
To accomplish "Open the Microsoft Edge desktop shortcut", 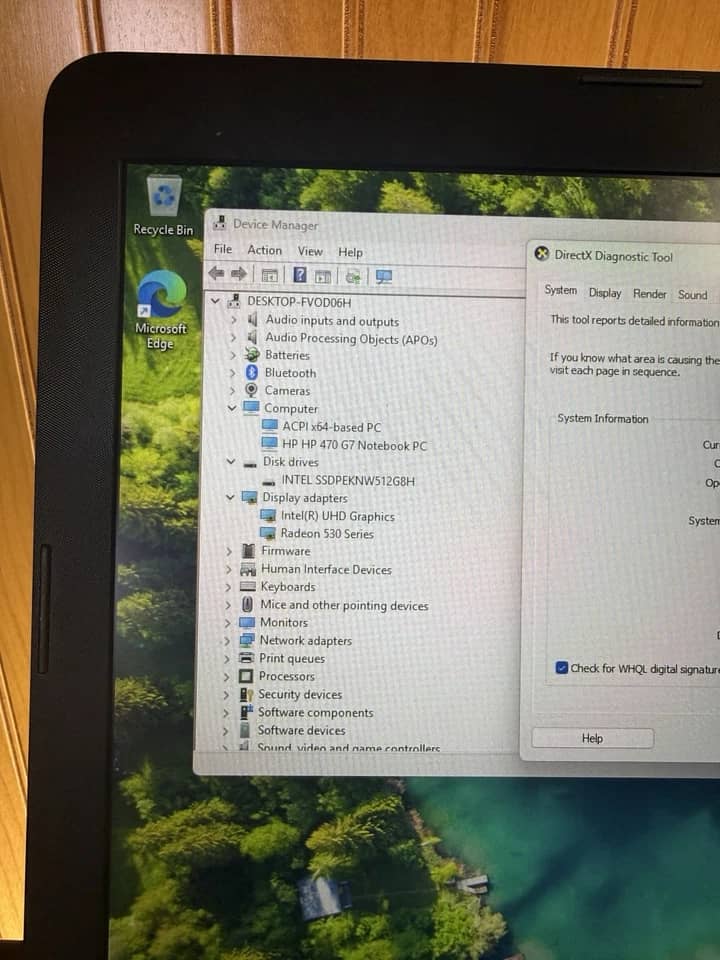I will 161,310.
